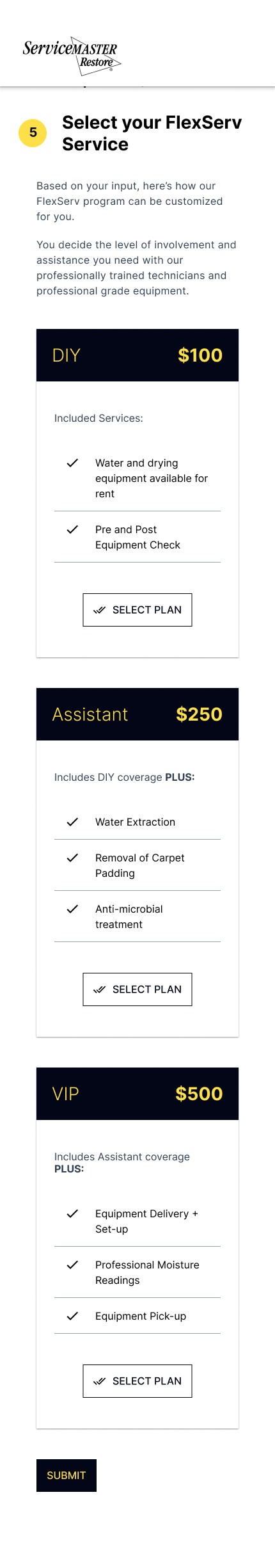Select the VIP plan button
Viewport: 275px width, 1568px height.
tap(137, 1381)
